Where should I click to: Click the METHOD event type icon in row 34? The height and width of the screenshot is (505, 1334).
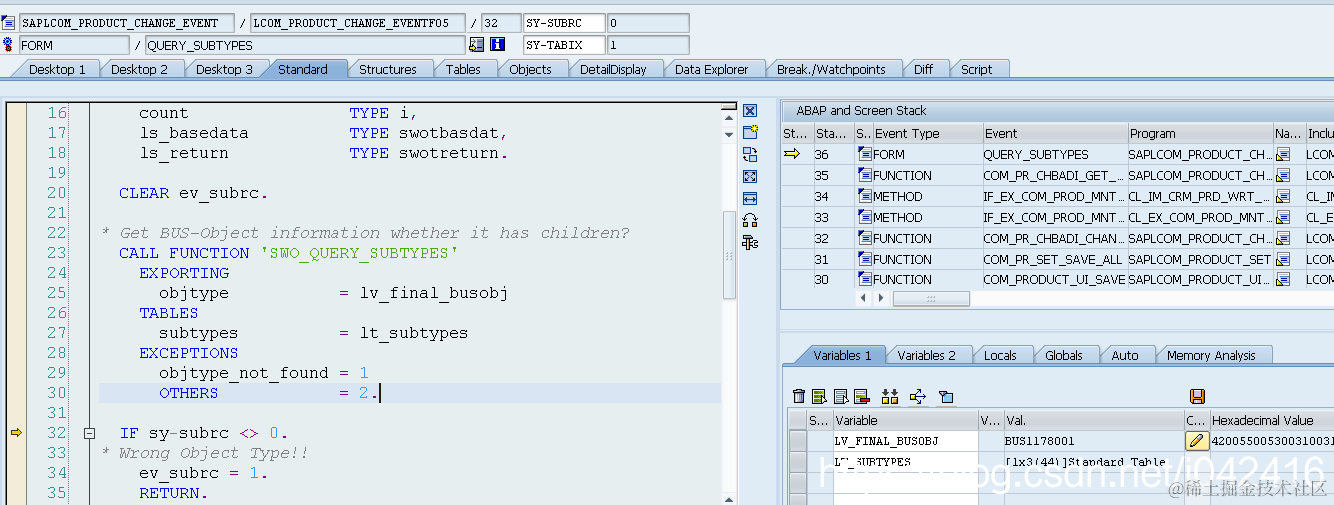(x=864, y=196)
